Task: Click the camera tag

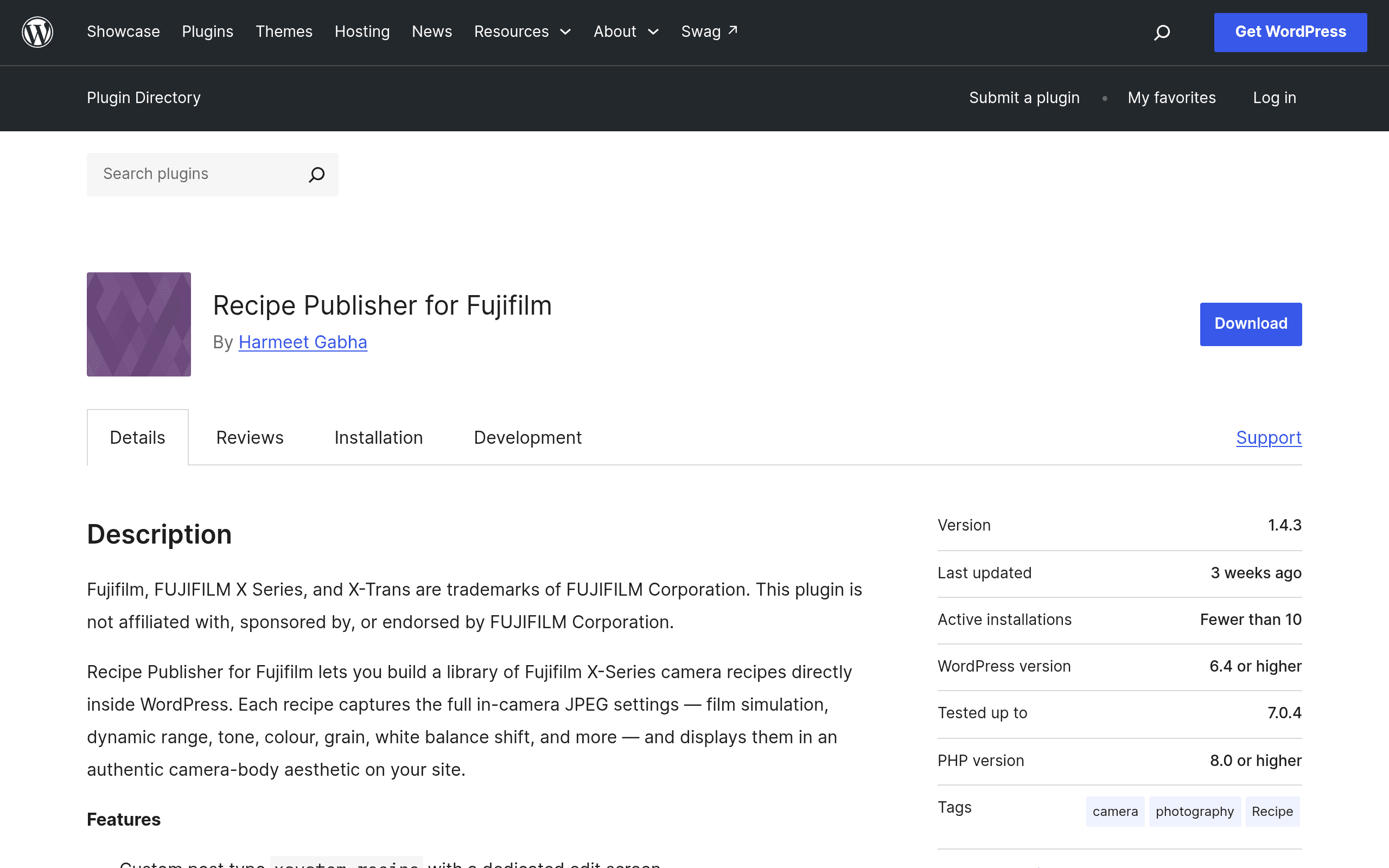Action: [1115, 811]
